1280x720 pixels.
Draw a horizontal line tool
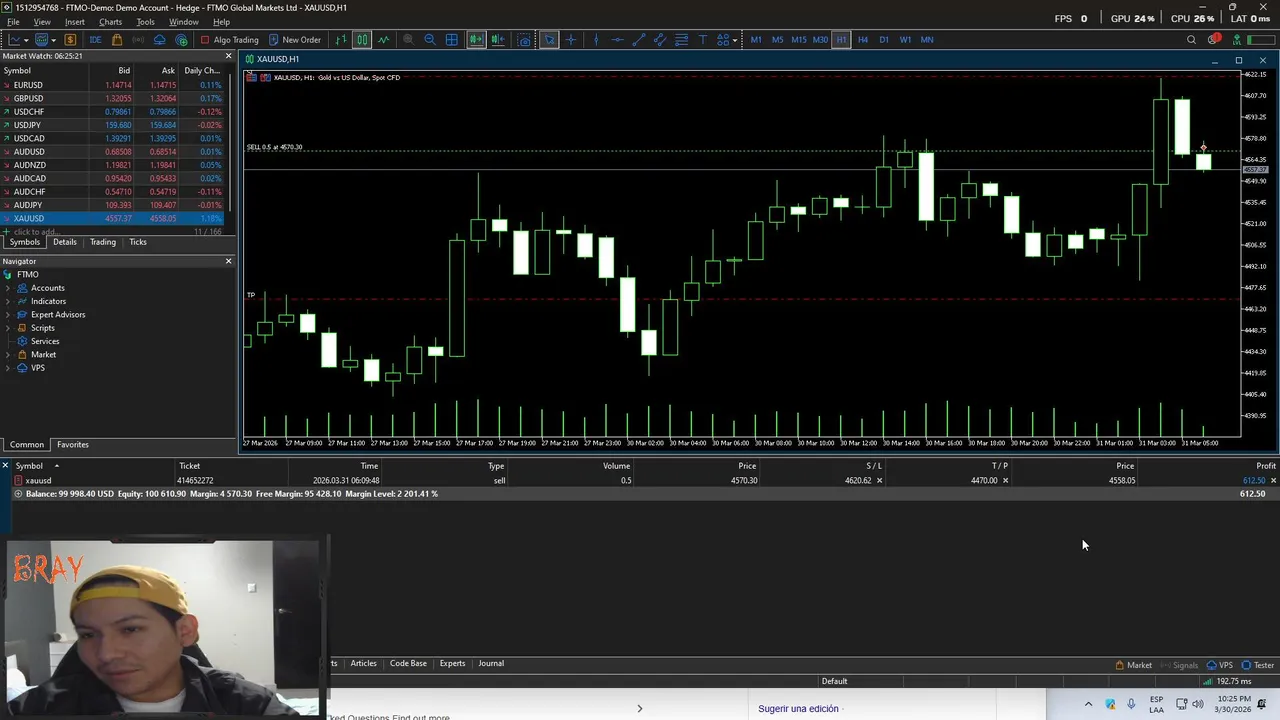(617, 40)
